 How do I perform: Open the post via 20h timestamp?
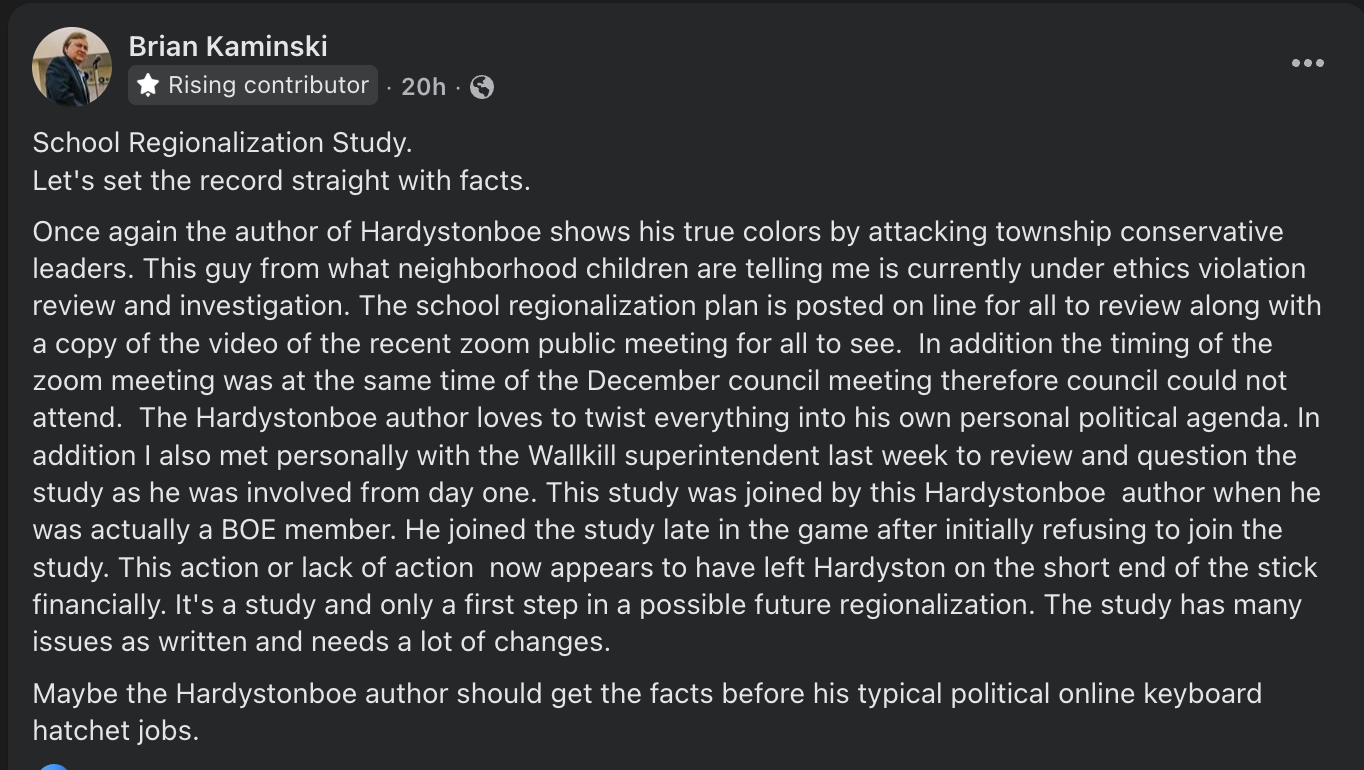coord(423,87)
